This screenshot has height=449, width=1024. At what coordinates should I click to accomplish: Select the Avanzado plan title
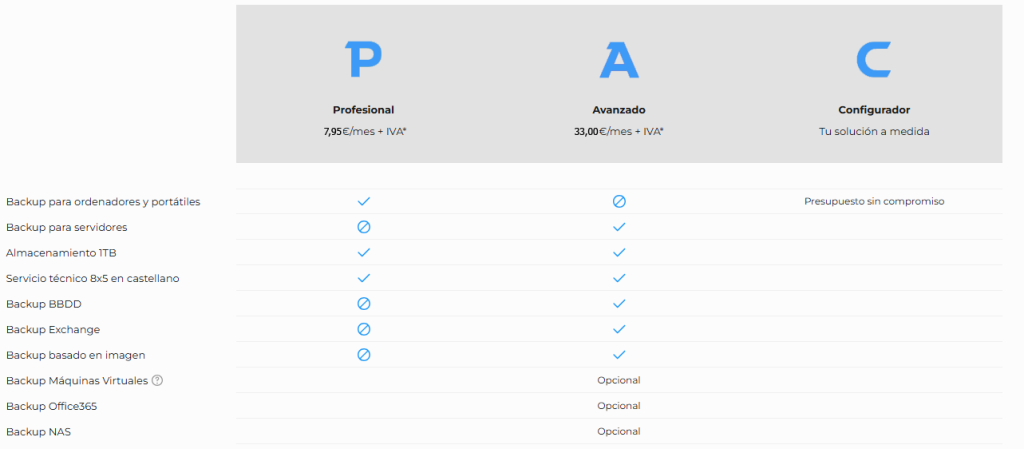(x=619, y=110)
